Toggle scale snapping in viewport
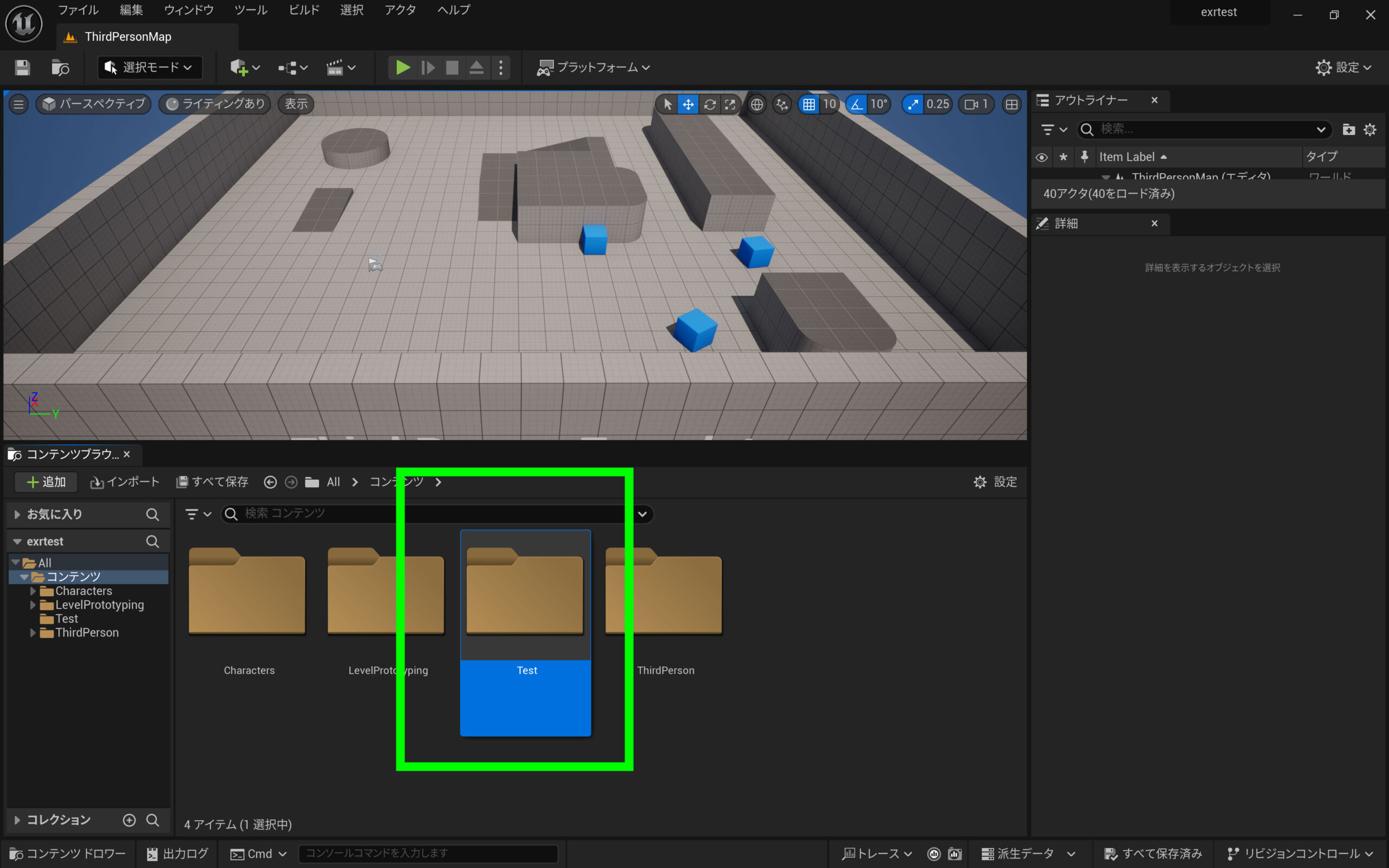 click(x=913, y=104)
